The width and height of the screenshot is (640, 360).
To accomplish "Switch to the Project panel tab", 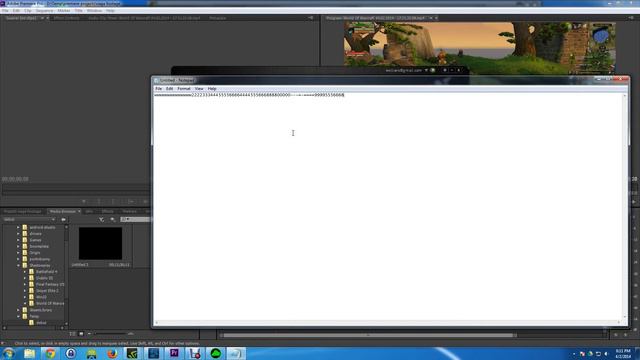I will 23,211.
